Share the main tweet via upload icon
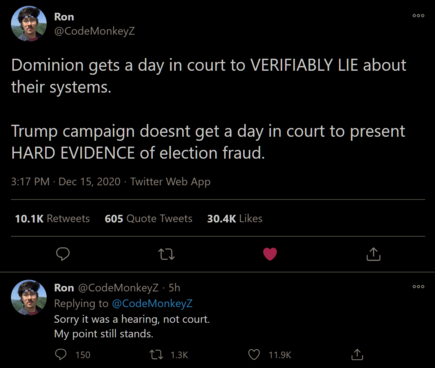 click(373, 254)
